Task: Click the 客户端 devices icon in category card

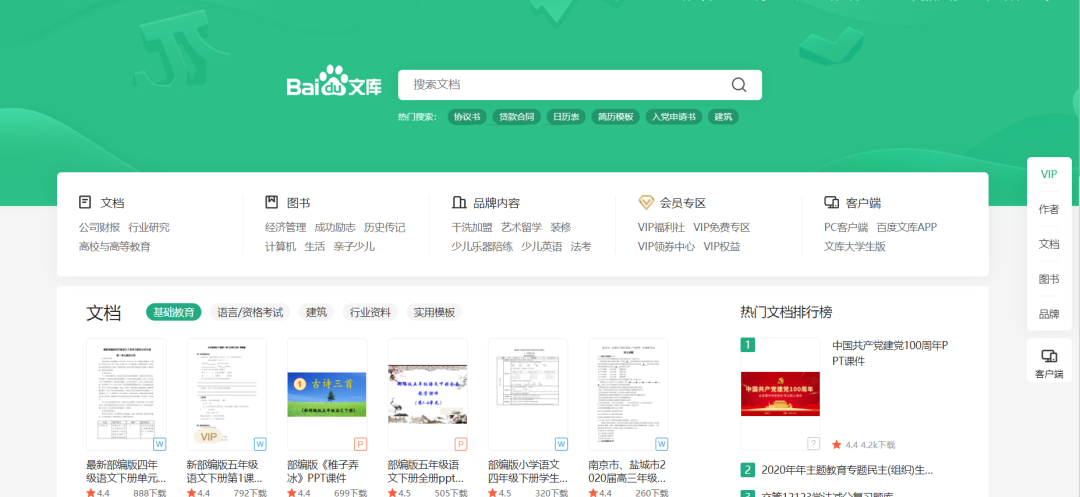Action: [x=831, y=202]
